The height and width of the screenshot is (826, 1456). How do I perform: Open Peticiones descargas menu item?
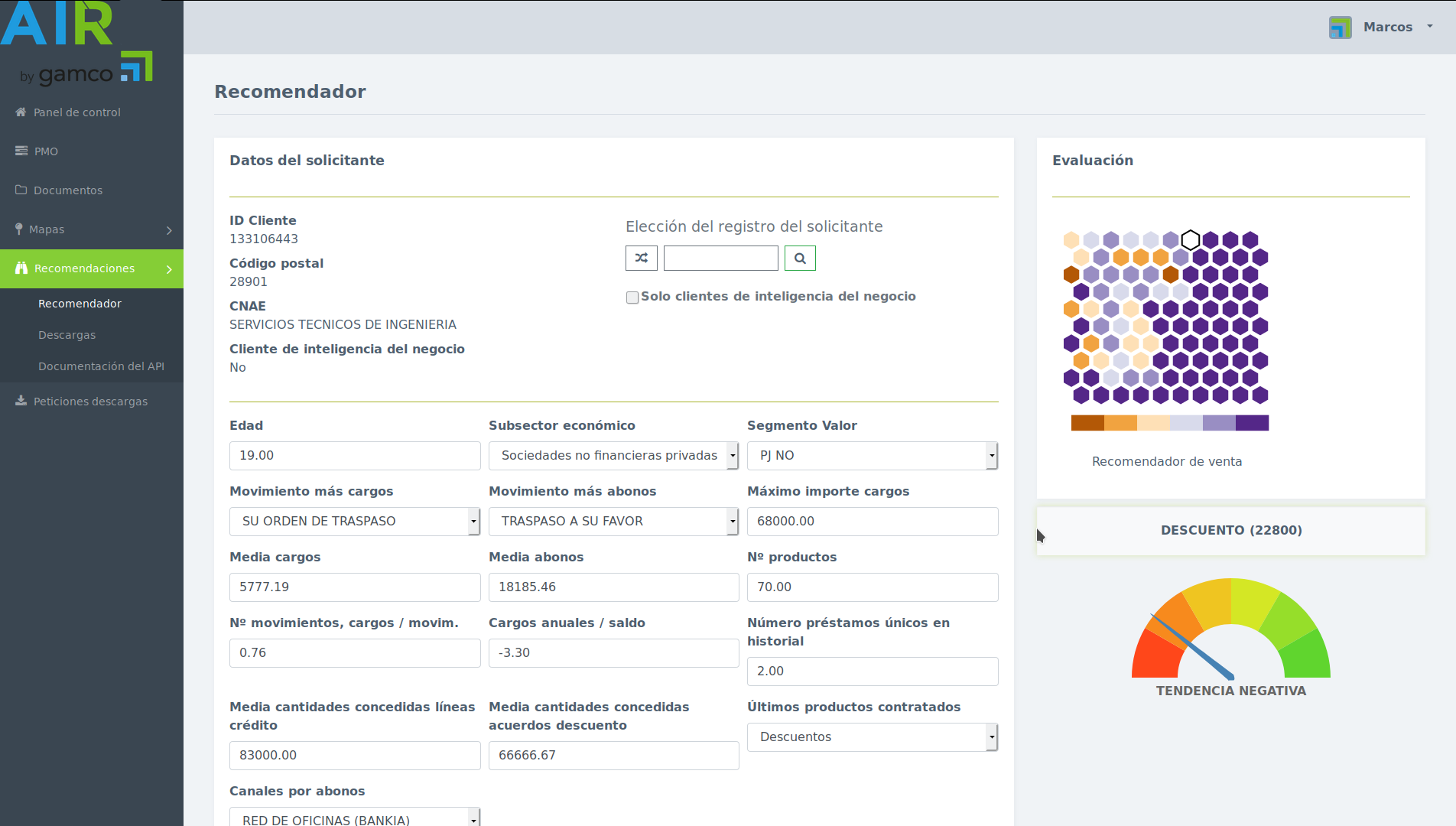pyautogui.click(x=92, y=402)
